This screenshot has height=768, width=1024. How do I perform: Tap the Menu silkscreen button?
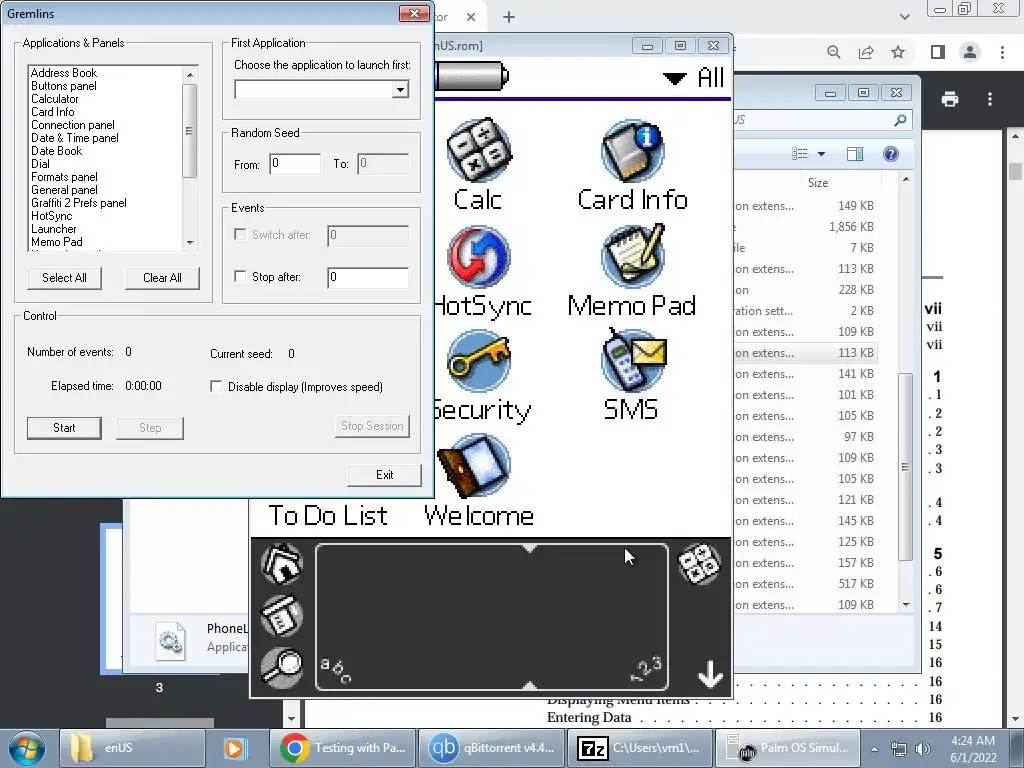coord(281,615)
